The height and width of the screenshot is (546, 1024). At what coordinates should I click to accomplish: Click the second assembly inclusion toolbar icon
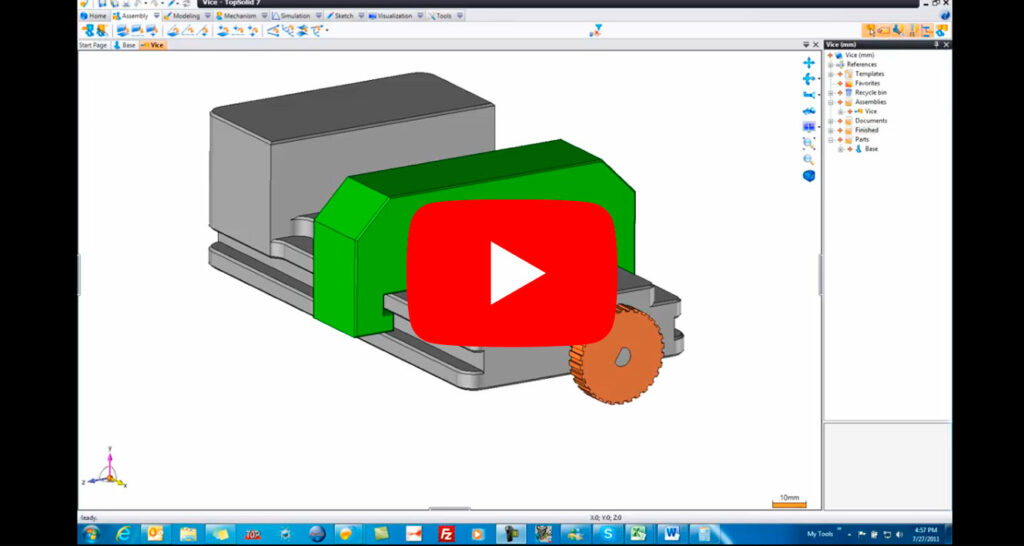coord(101,30)
